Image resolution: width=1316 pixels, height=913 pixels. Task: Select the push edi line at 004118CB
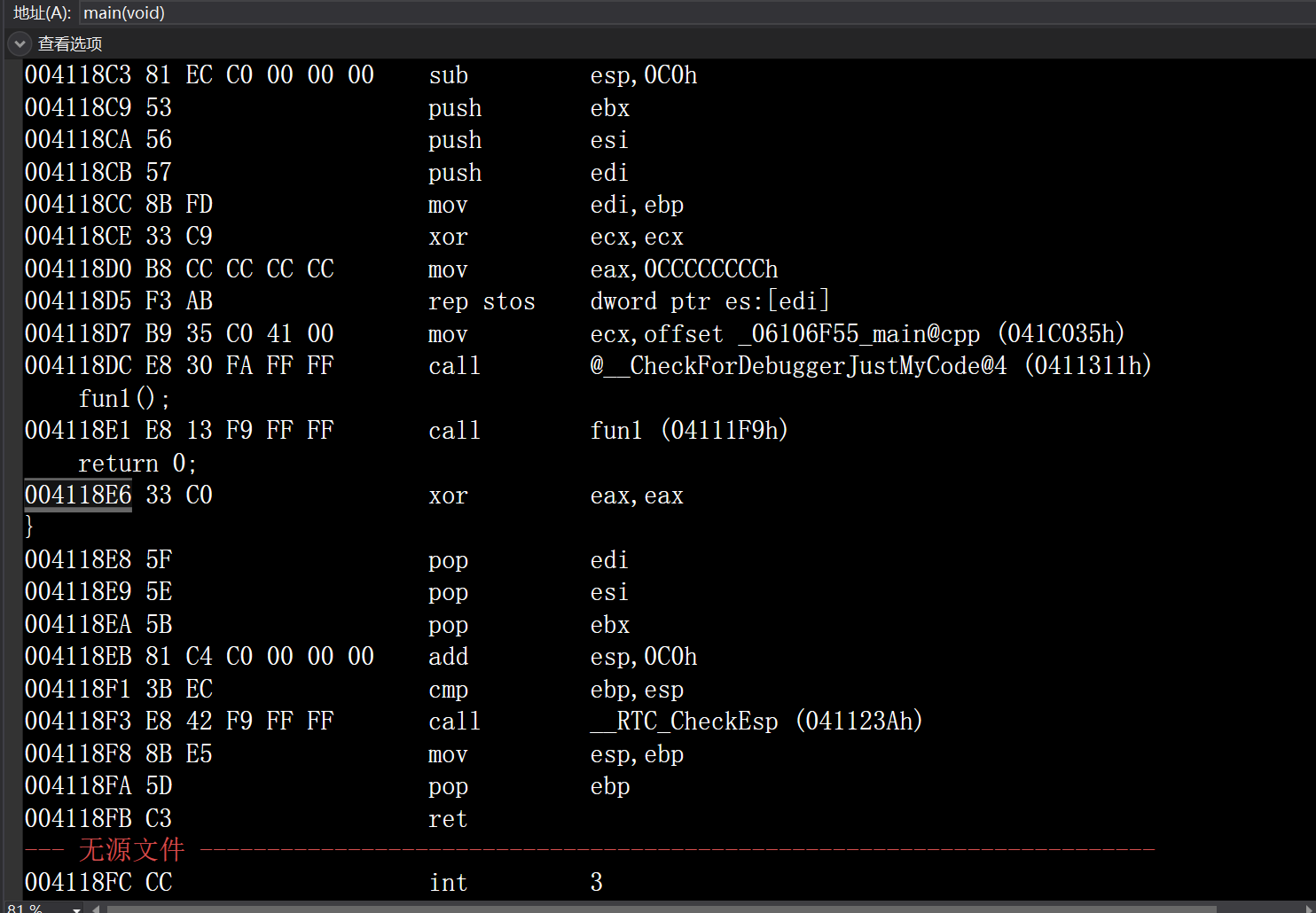pos(326,172)
